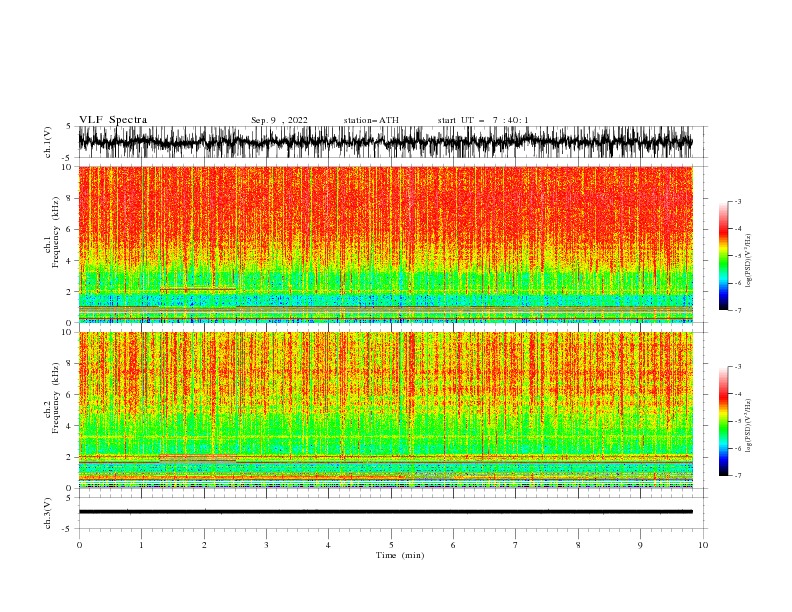Viewport: 792px width, 612px height.
Task: Click time axis tick label "6"
Action: [453, 545]
